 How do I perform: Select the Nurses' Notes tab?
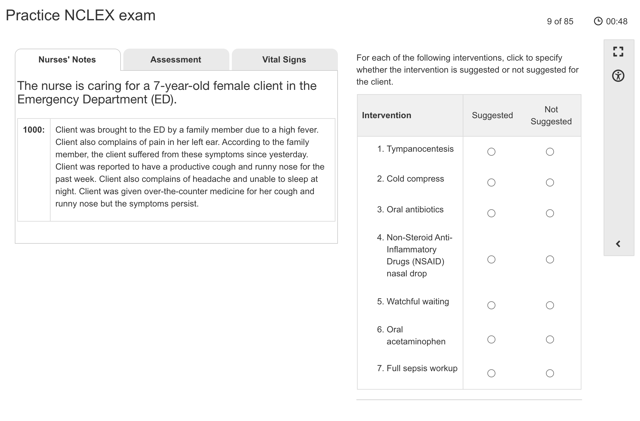[67, 60]
